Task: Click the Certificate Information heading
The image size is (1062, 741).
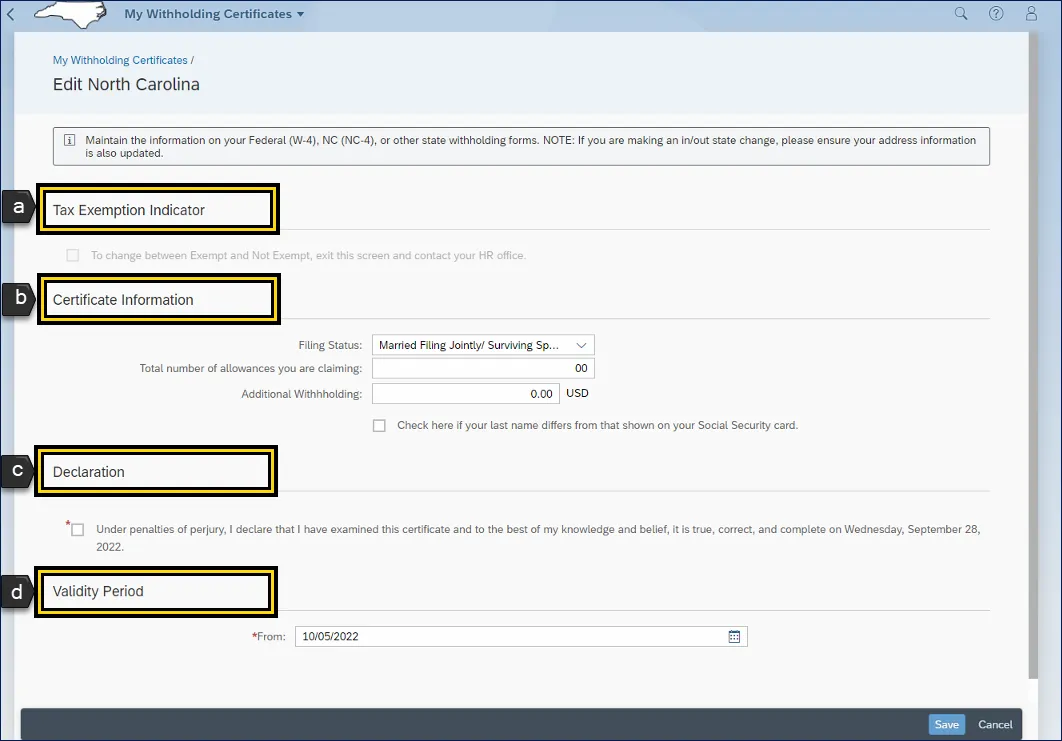Action: [x=123, y=300]
